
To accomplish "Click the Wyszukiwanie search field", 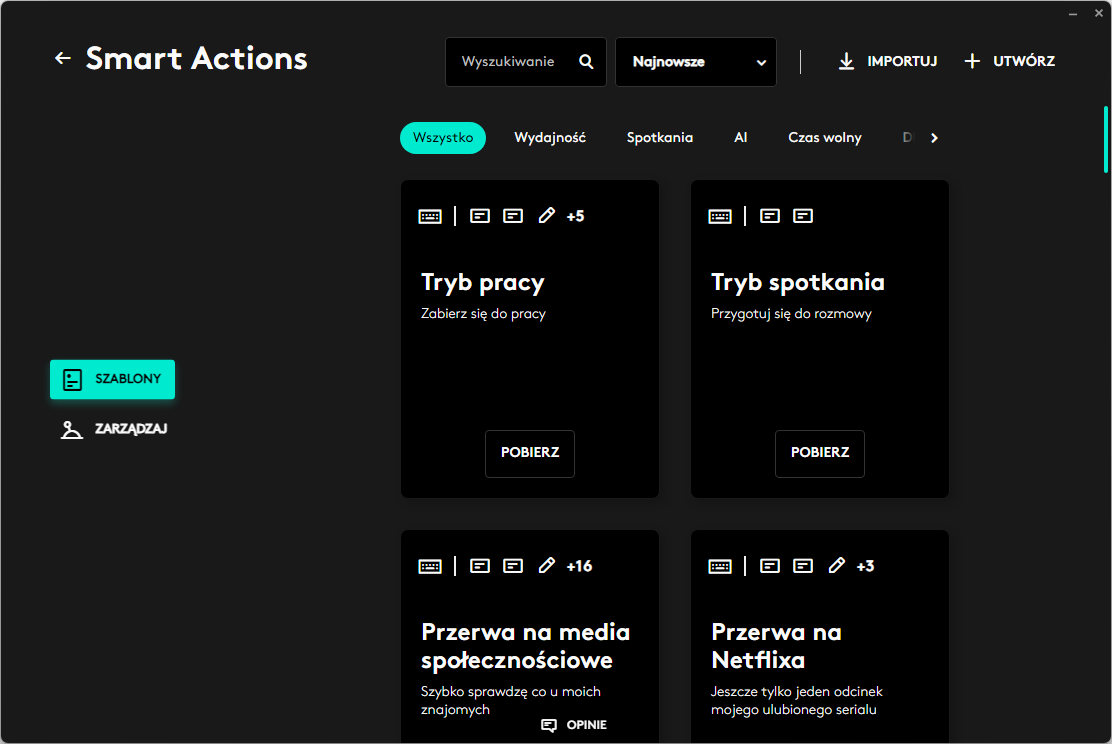I will pos(508,62).
